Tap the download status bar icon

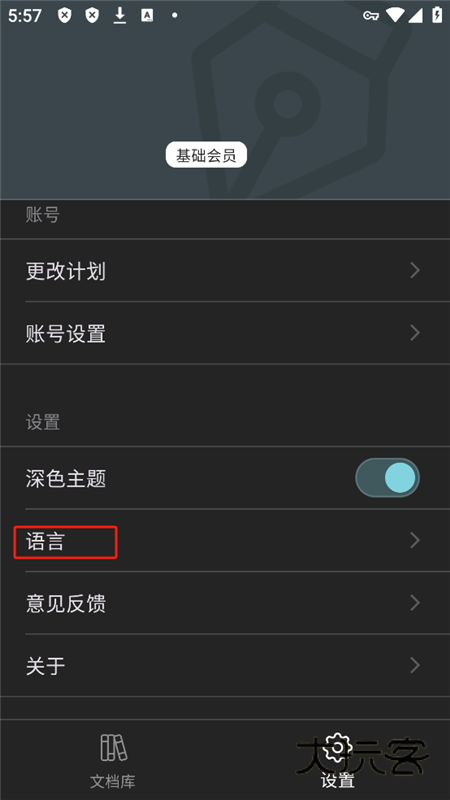(x=119, y=15)
